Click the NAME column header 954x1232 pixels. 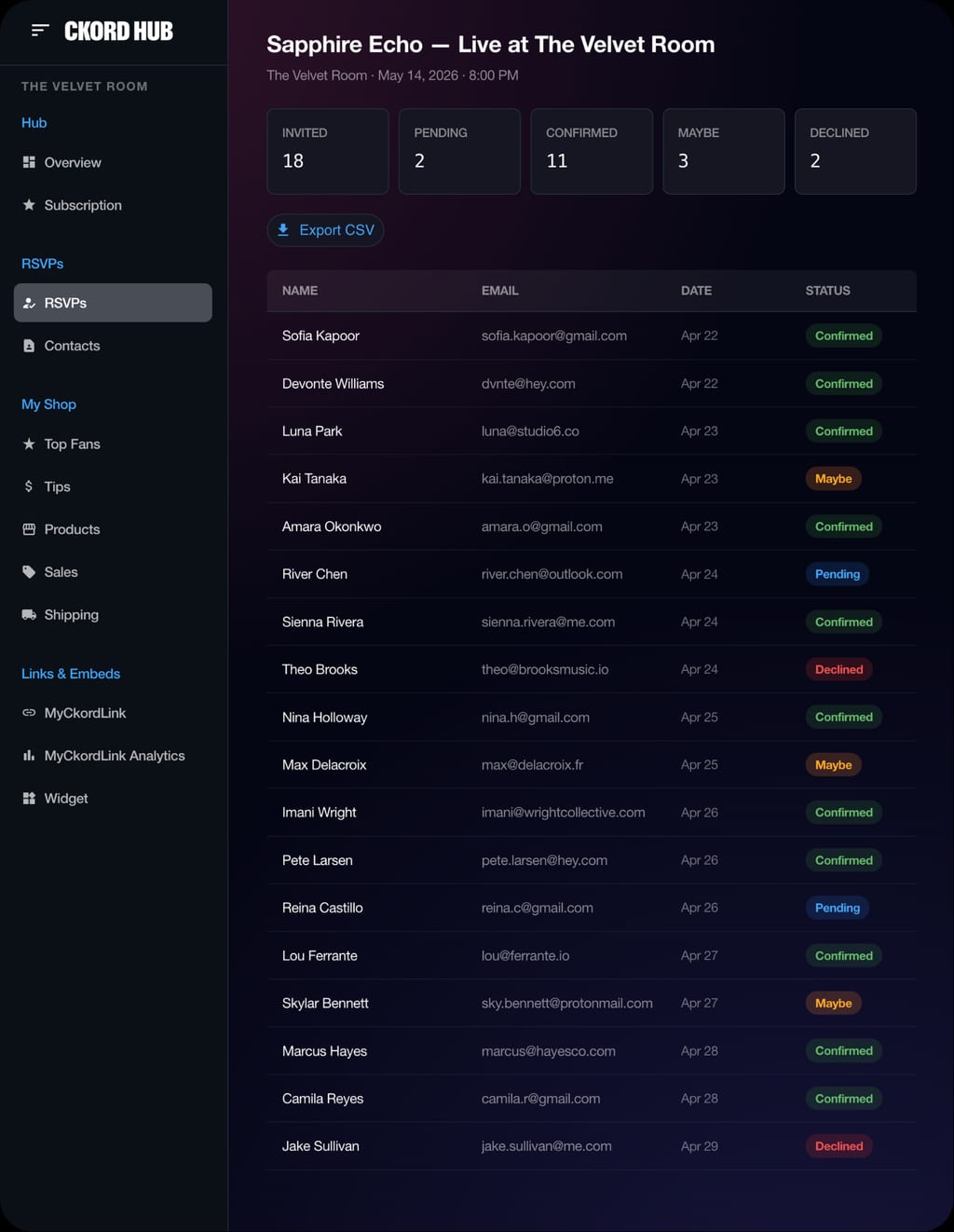tap(300, 291)
